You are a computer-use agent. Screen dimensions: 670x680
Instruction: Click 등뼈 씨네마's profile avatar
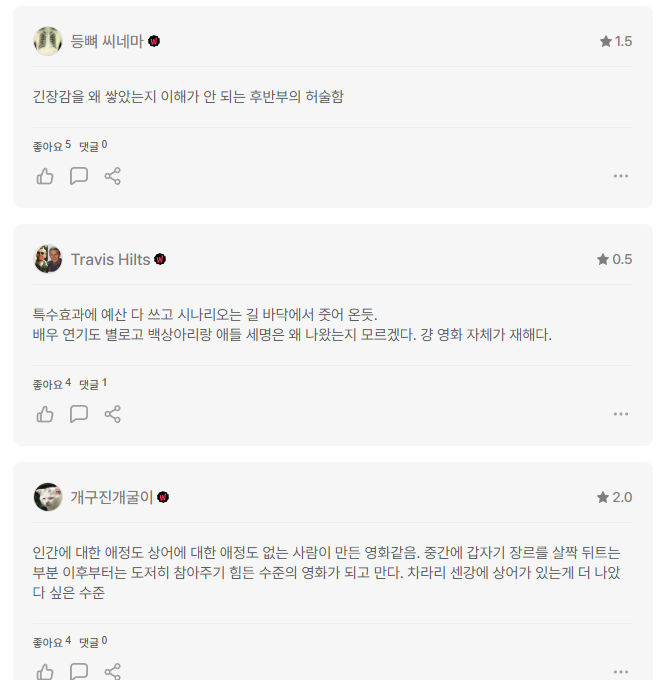point(48,41)
